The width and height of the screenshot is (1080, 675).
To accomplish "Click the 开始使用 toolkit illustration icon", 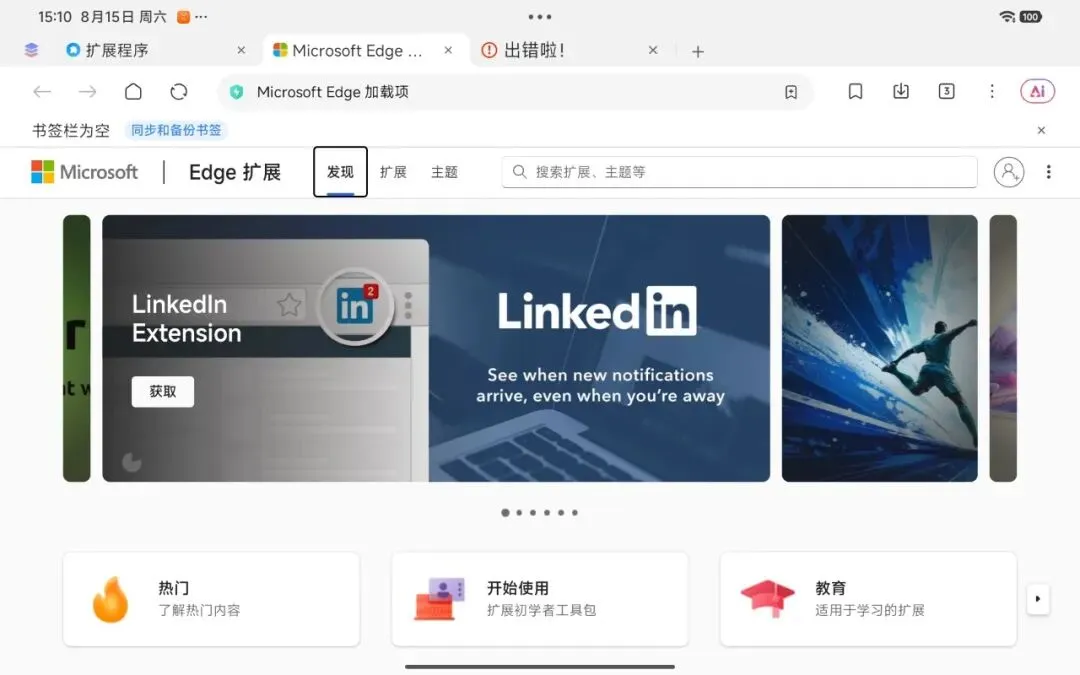I will pos(439,599).
